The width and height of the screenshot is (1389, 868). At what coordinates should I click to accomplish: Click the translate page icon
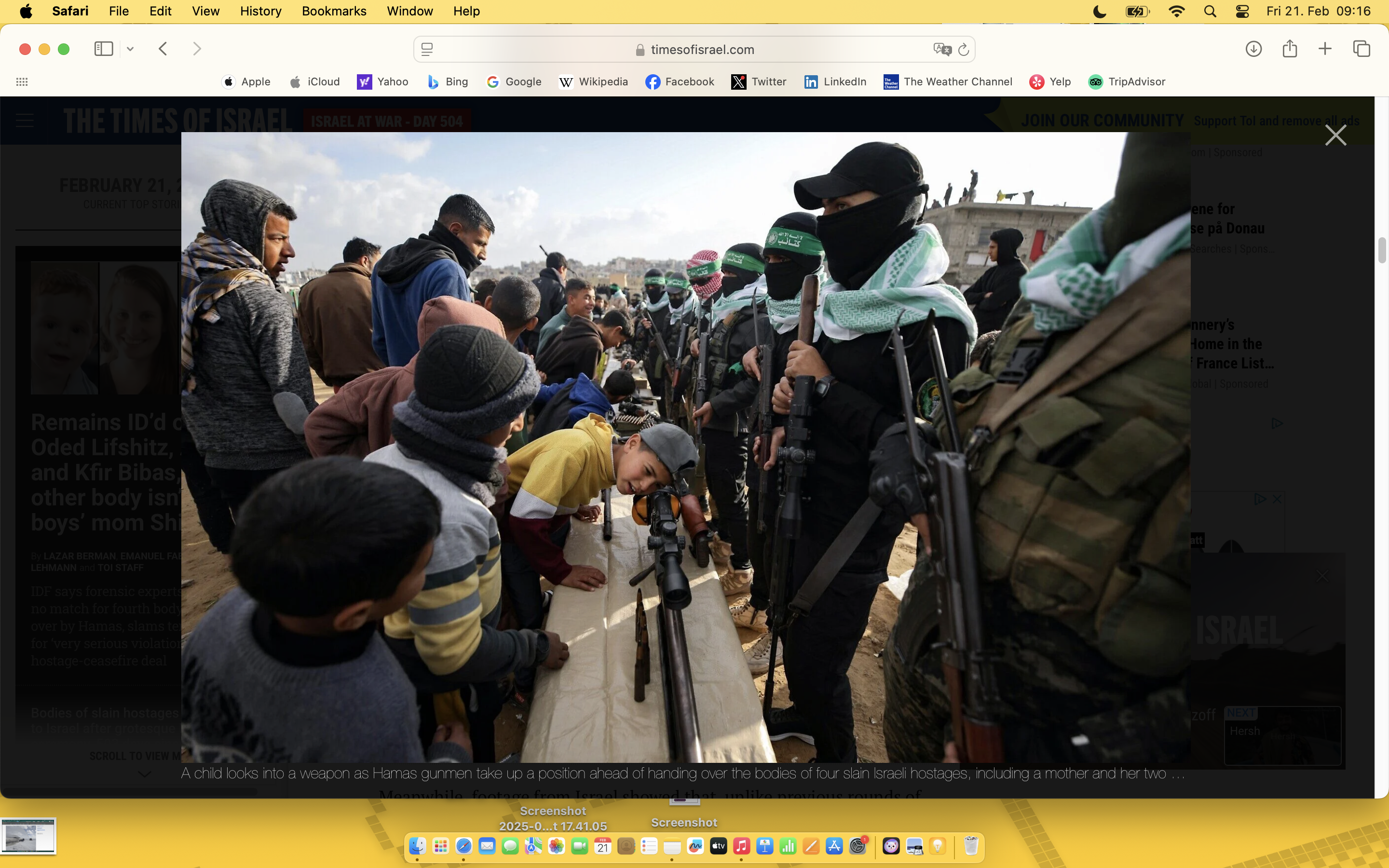[942, 49]
